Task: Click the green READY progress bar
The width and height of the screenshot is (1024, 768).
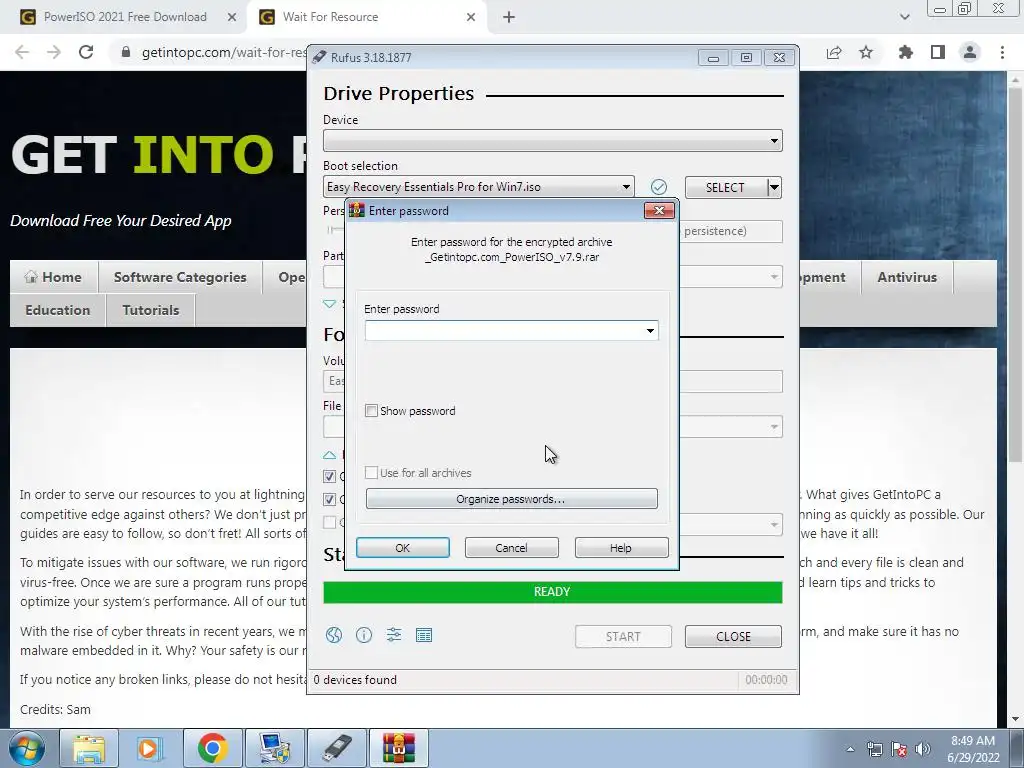Action: tap(552, 592)
